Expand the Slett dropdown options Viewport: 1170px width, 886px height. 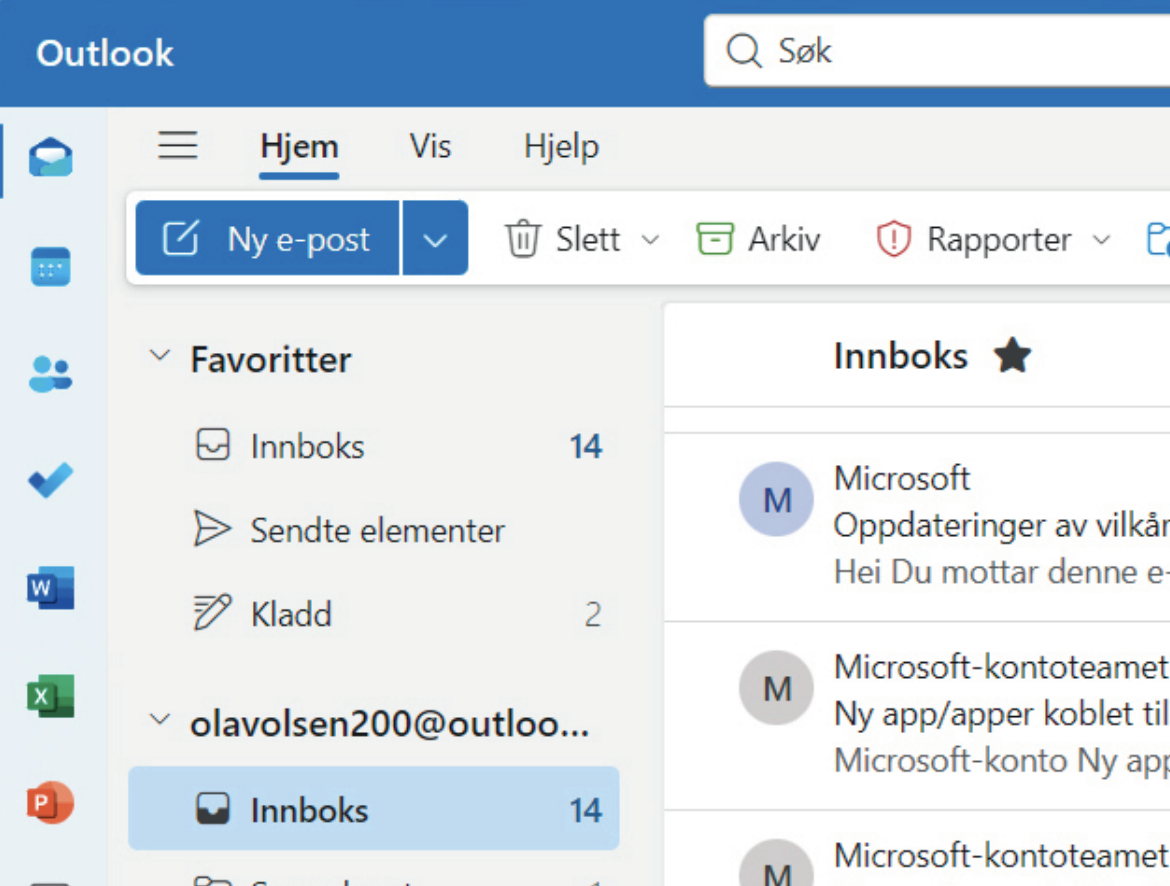point(650,240)
